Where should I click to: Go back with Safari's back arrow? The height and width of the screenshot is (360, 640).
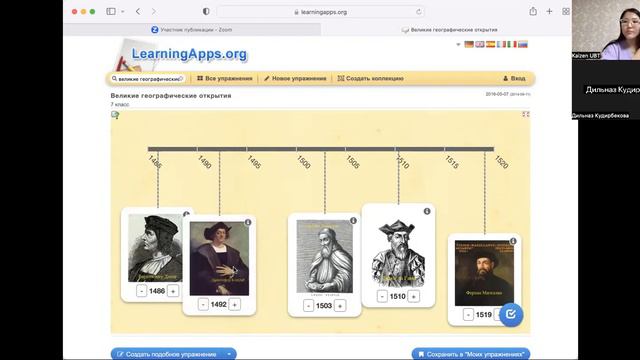click(x=138, y=11)
